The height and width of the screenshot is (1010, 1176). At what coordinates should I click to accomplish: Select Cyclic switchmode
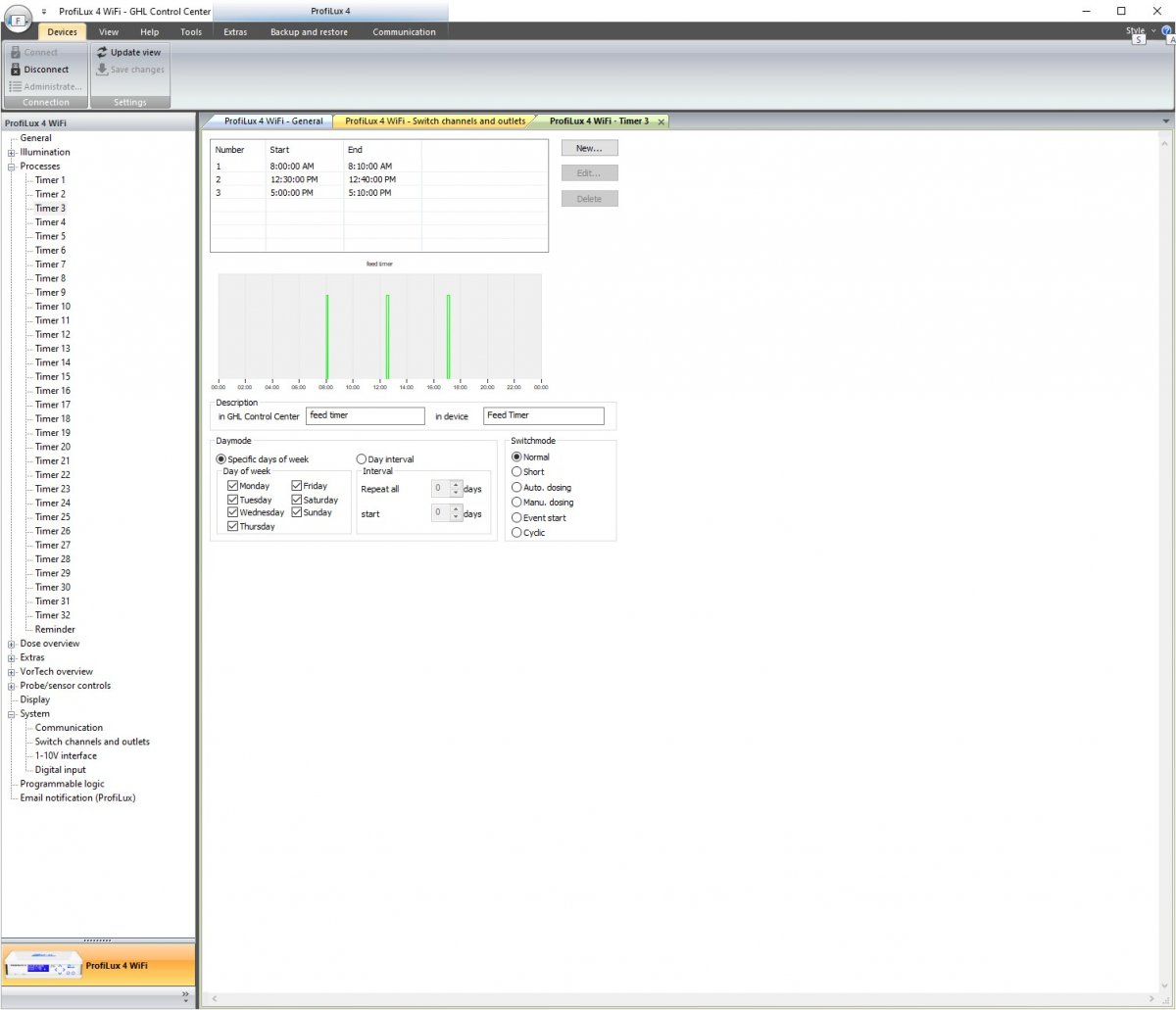coord(516,533)
